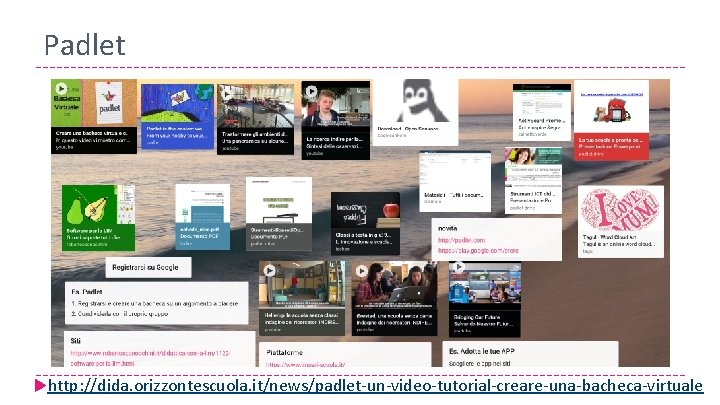The height and width of the screenshot is (405, 720).
Task: Click the http://padlet.com link
Action: (461, 240)
